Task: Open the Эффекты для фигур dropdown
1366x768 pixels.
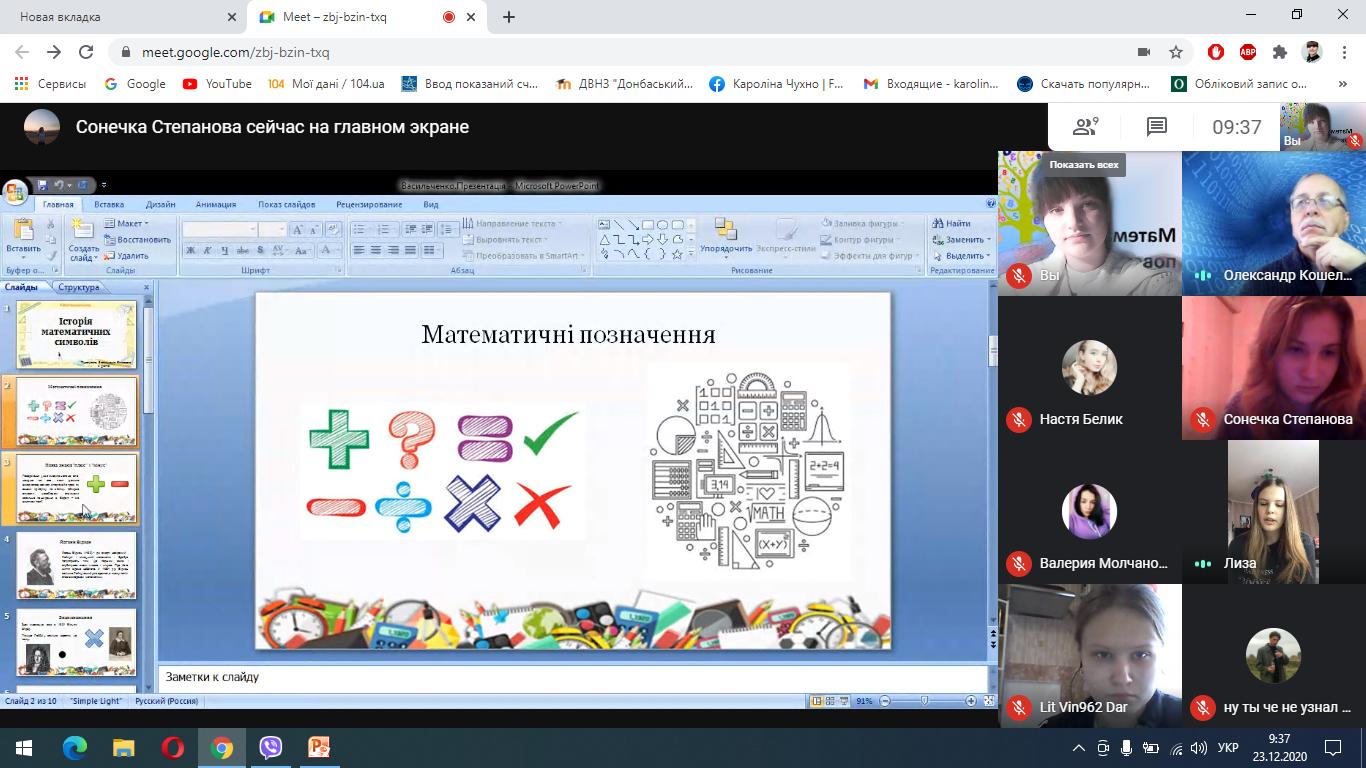Action: 870,256
